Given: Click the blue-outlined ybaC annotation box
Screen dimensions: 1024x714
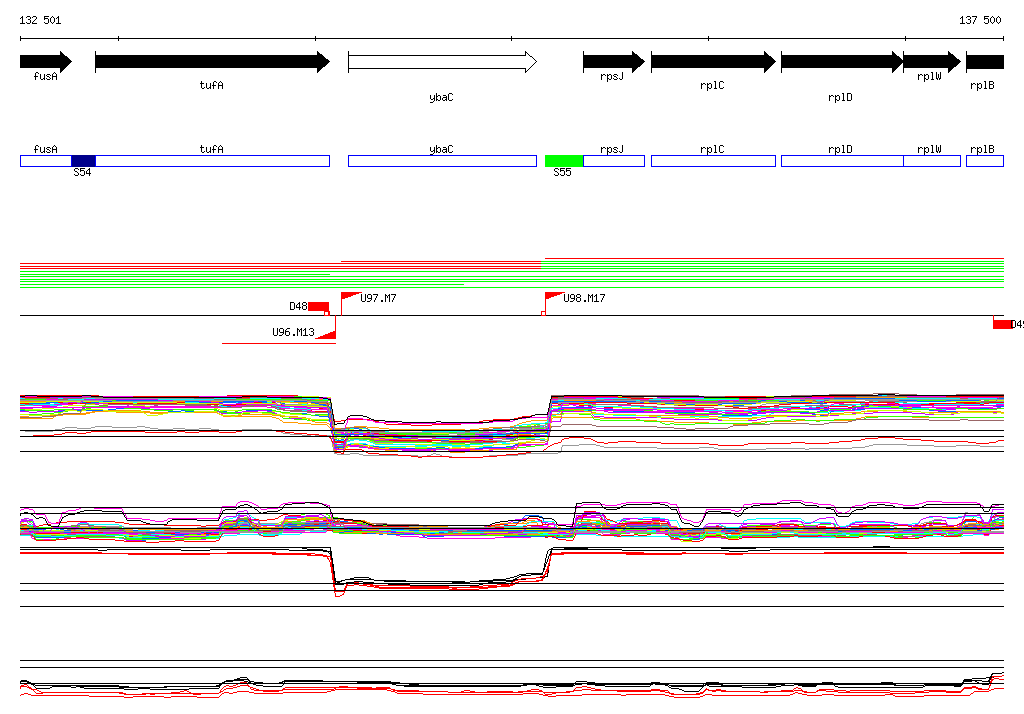Looking at the screenshot, I should pos(442,161).
